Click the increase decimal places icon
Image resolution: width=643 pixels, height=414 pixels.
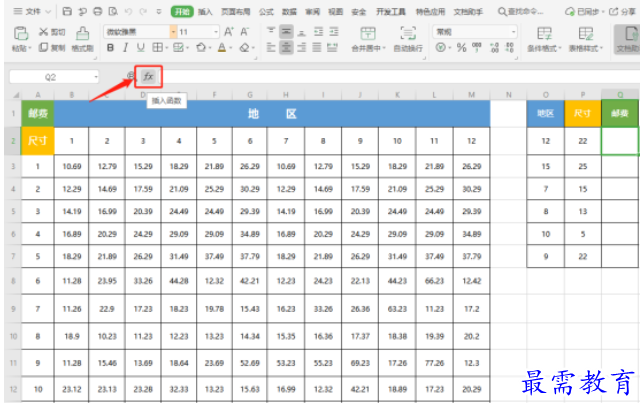tap(495, 48)
